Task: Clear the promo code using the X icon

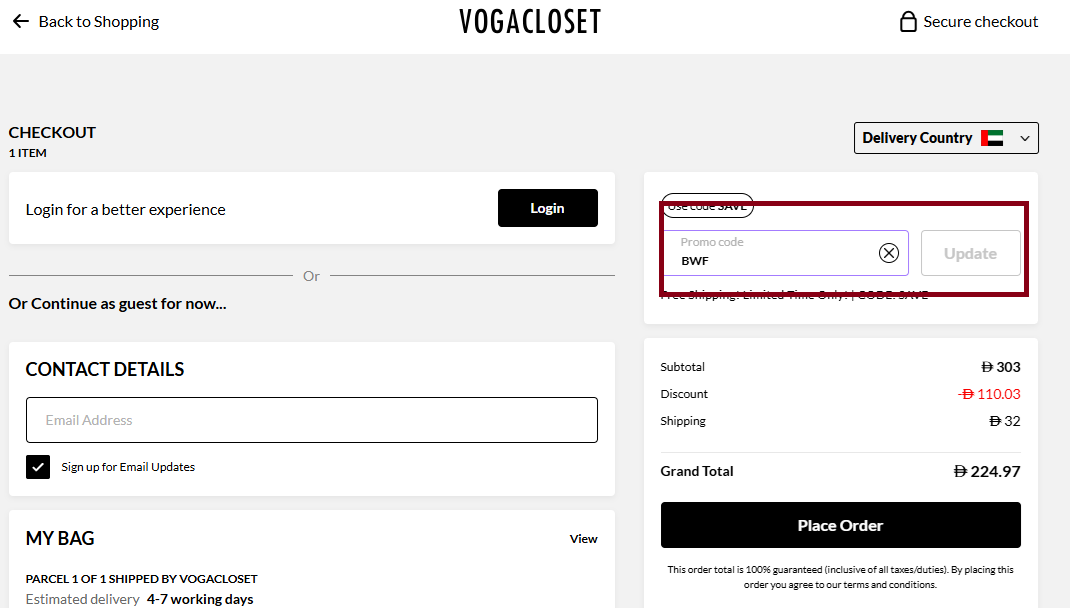Action: click(x=889, y=252)
